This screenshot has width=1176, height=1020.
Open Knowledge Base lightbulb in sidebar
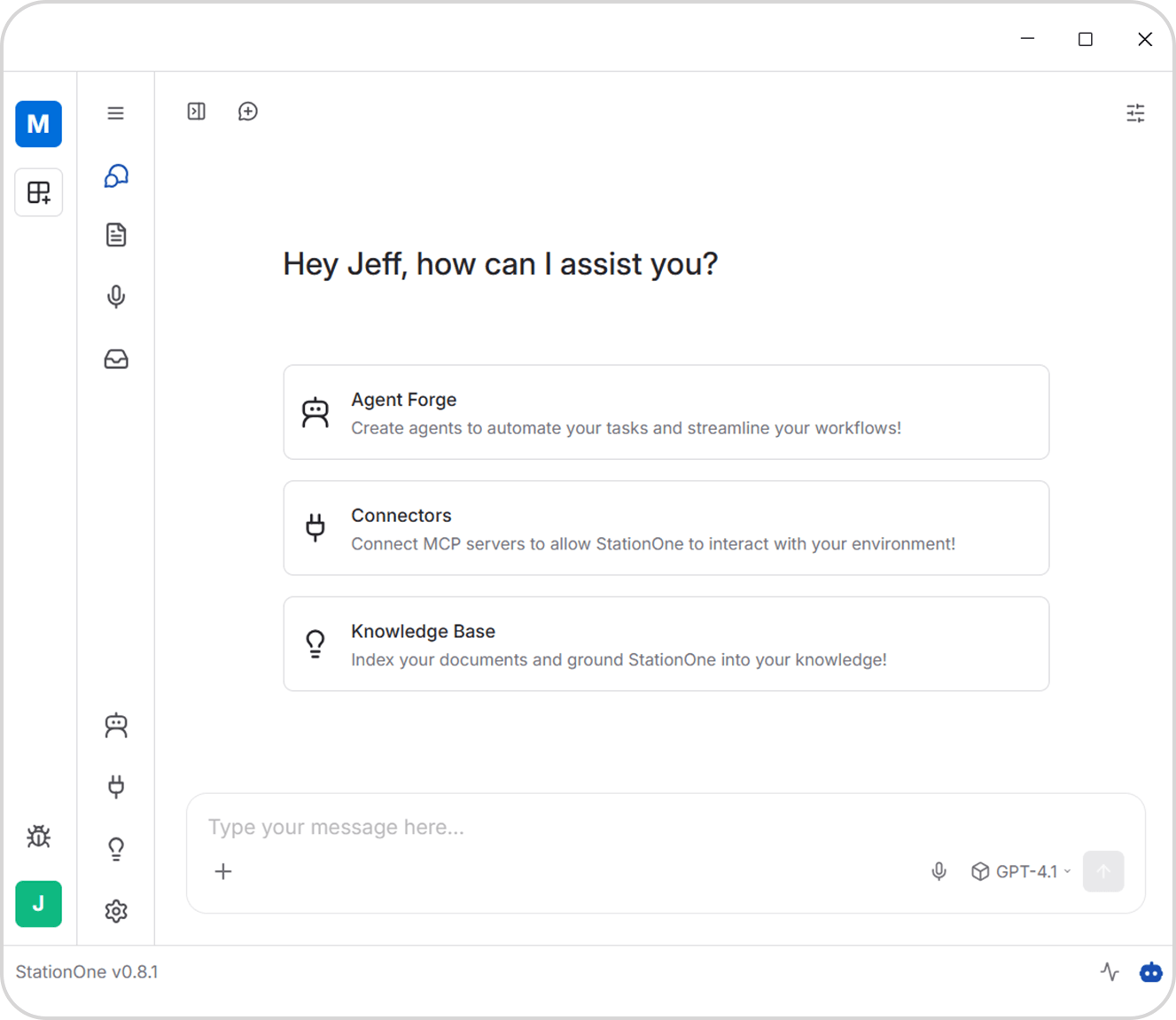[x=116, y=849]
